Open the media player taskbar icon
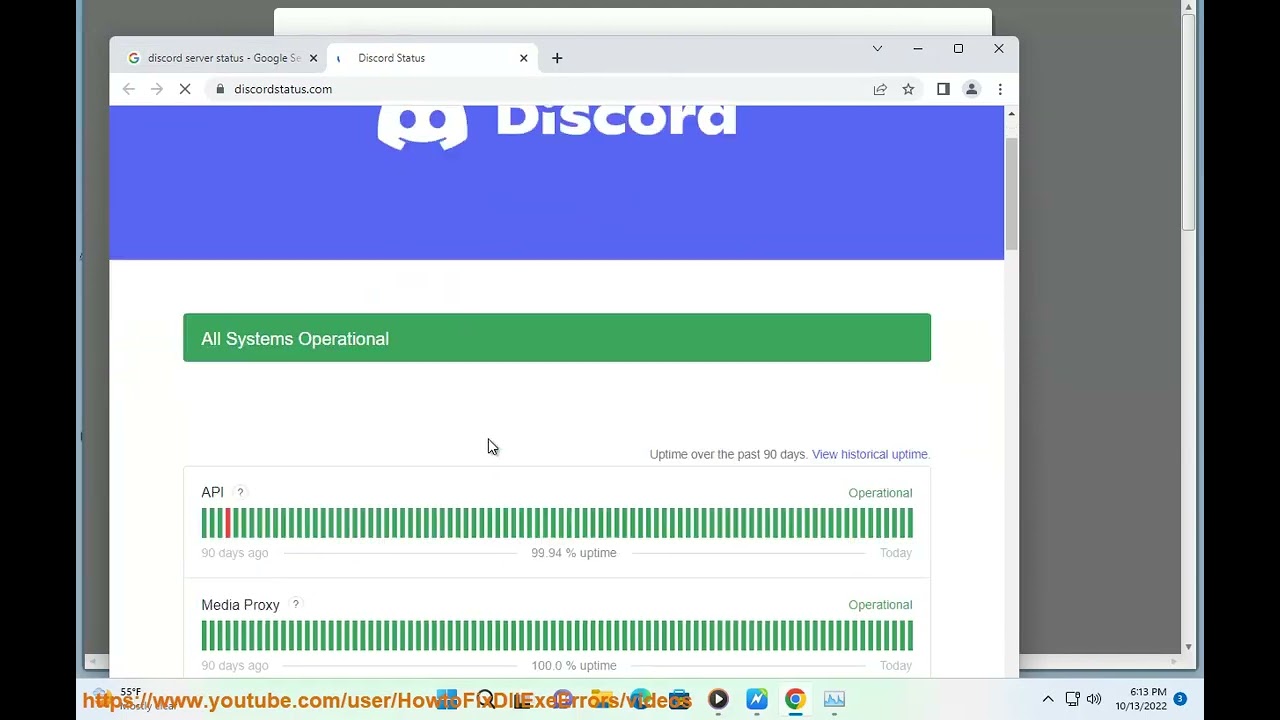 click(718, 699)
